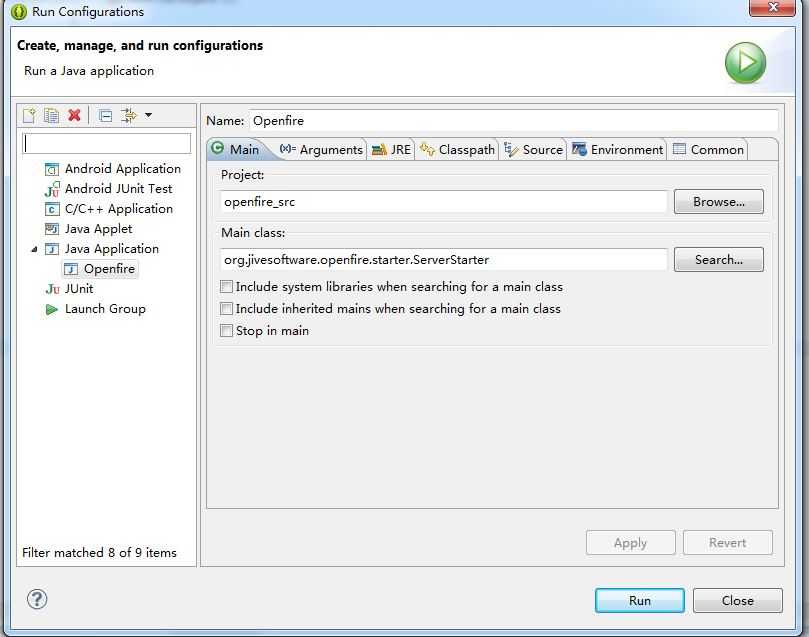Click Browse to choose a project
Image resolution: width=809 pixels, height=637 pixels.
719,202
